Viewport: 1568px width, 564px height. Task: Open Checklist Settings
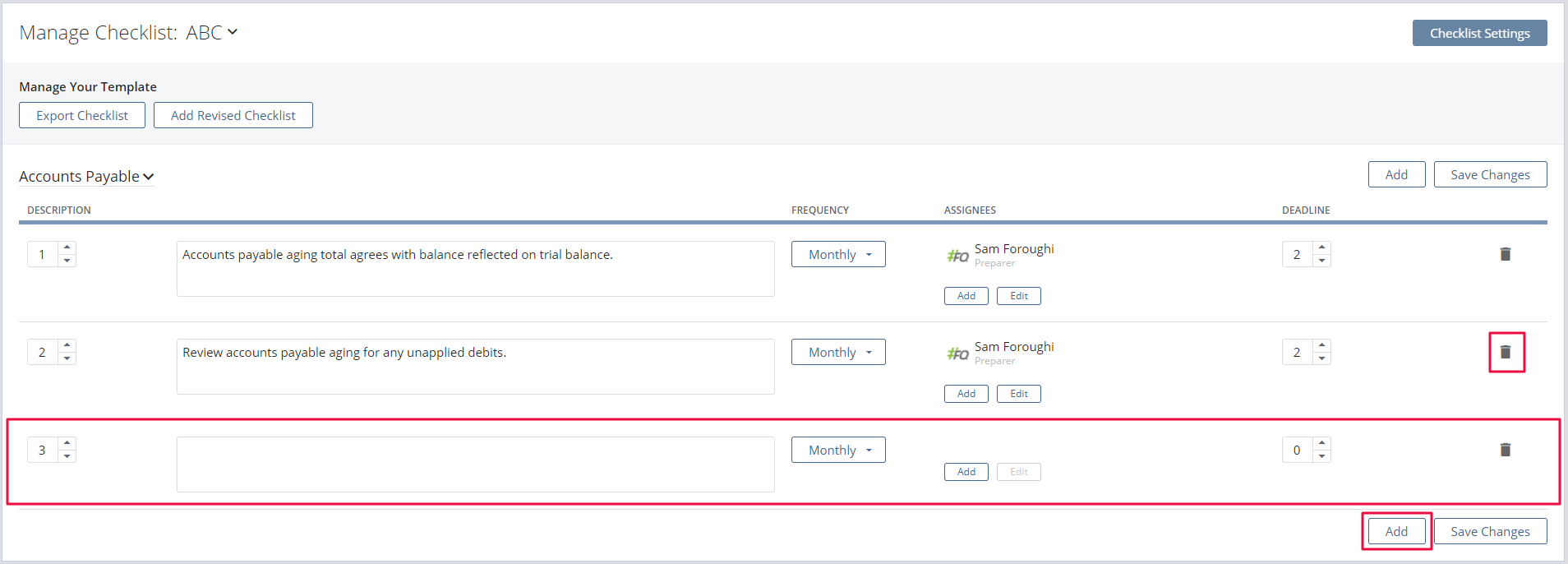[x=1479, y=33]
